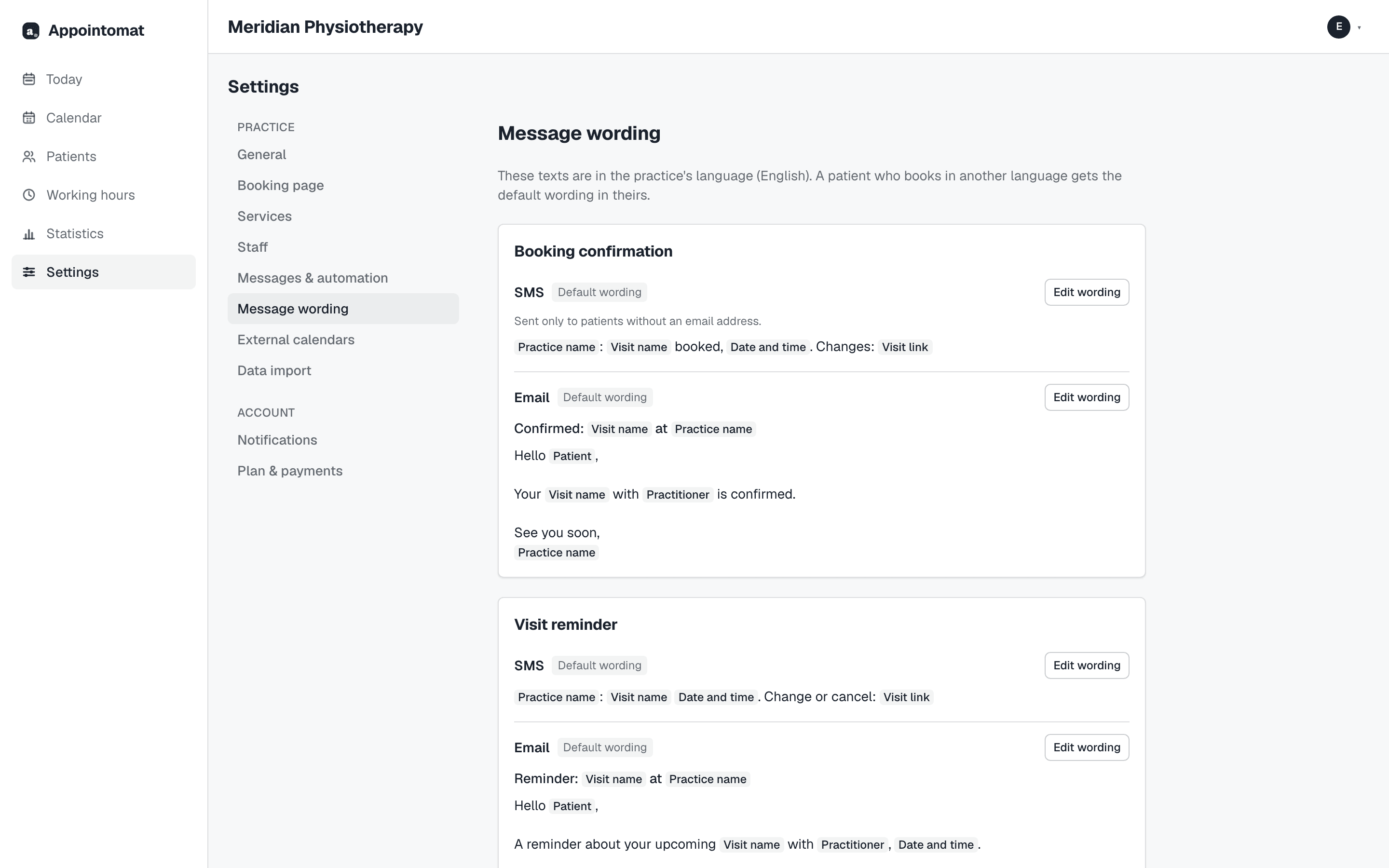Image resolution: width=1389 pixels, height=868 pixels.
Task: Open Staff settings
Action: point(343,247)
